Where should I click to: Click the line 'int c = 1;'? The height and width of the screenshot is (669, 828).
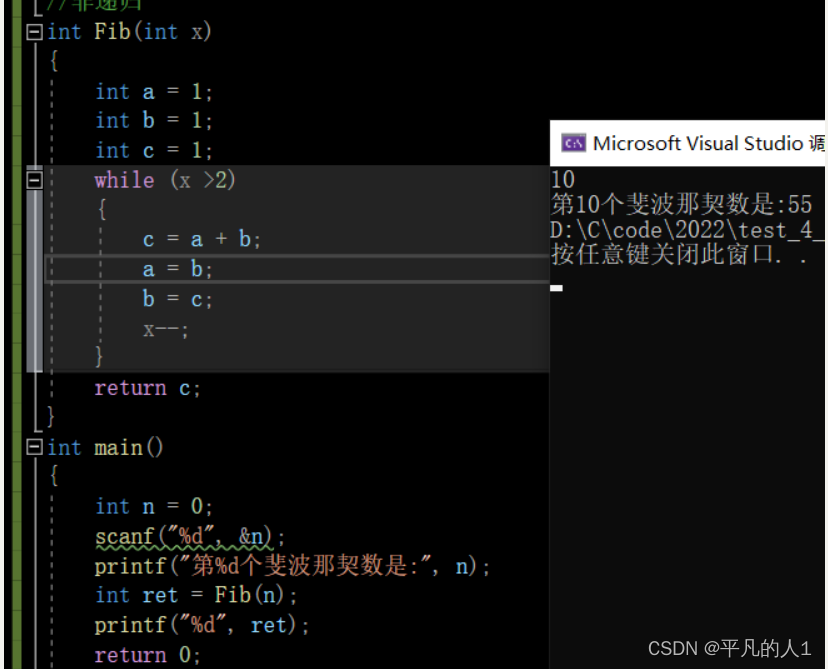point(154,150)
